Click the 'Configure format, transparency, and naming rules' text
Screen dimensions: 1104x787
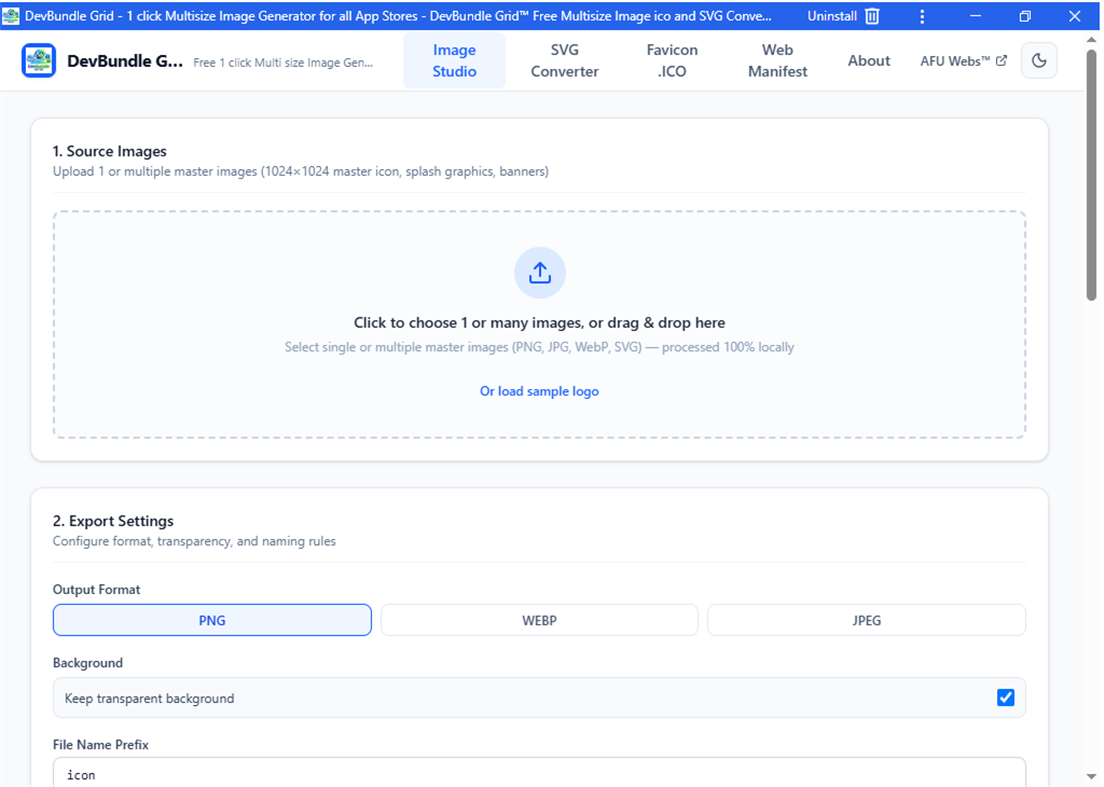tap(194, 541)
